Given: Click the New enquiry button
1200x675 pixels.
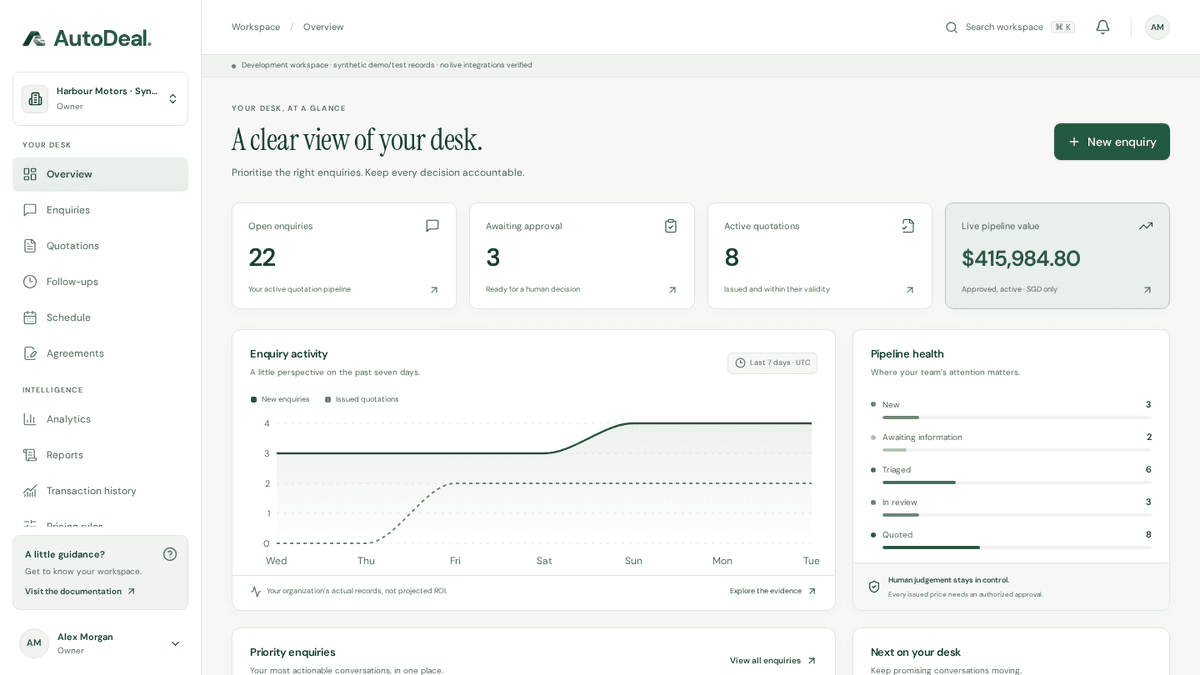Looking at the screenshot, I should click(x=1112, y=142).
